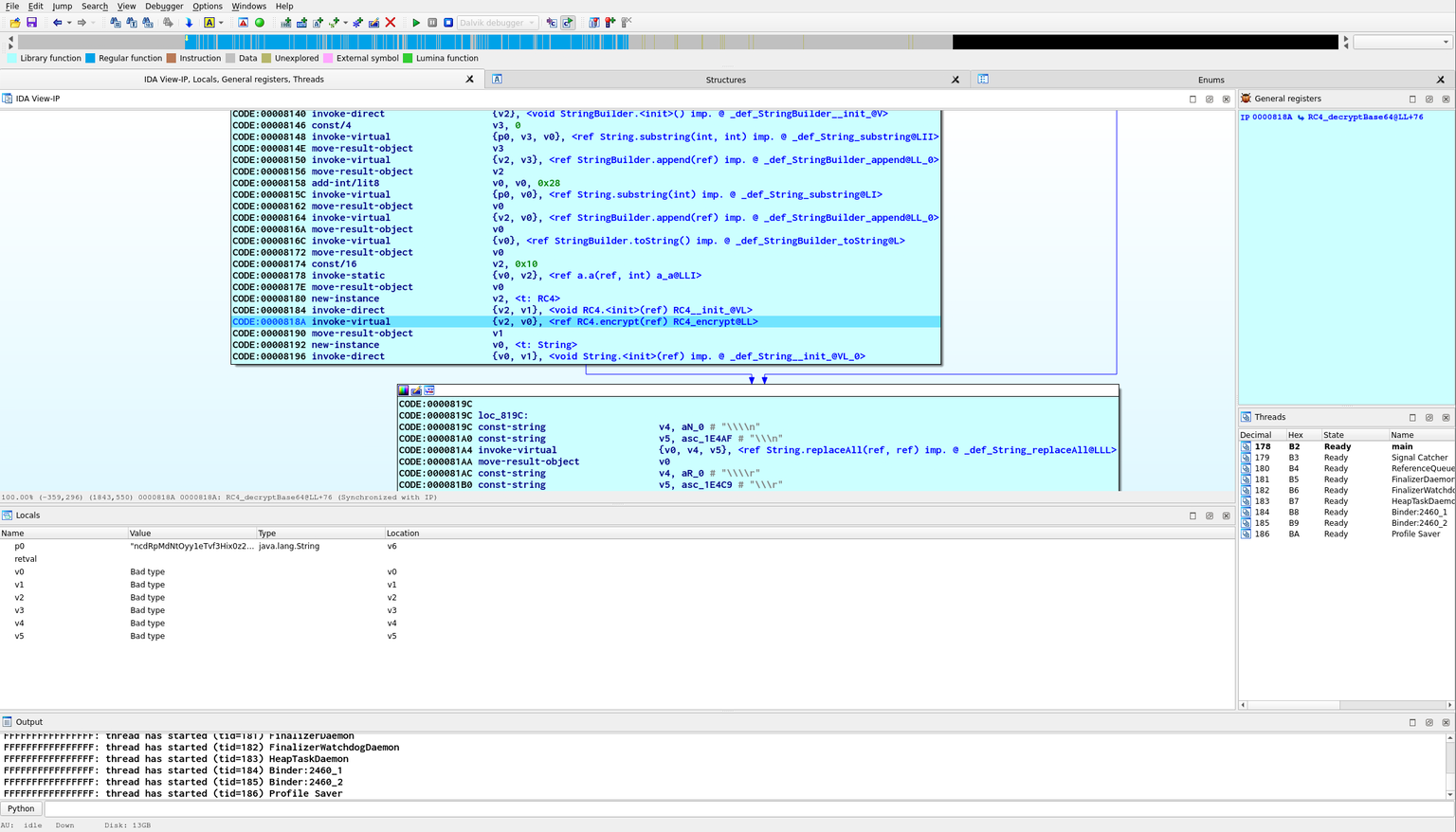Open the Debugger menu

pos(164,6)
